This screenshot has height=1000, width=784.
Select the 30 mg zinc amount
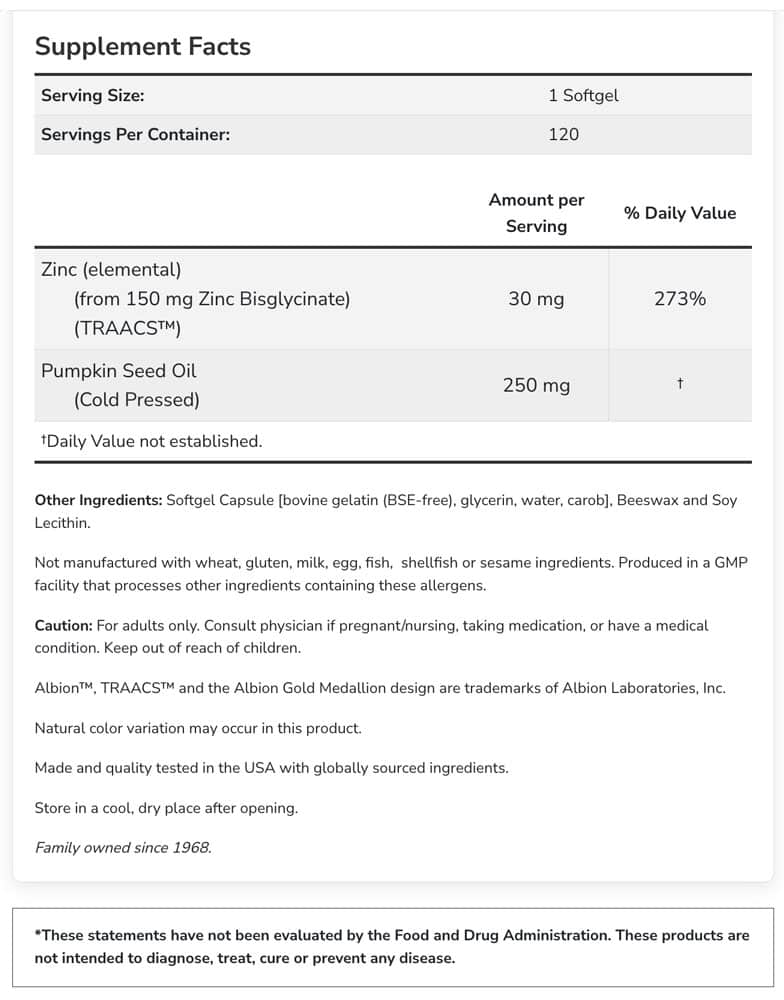click(536, 298)
